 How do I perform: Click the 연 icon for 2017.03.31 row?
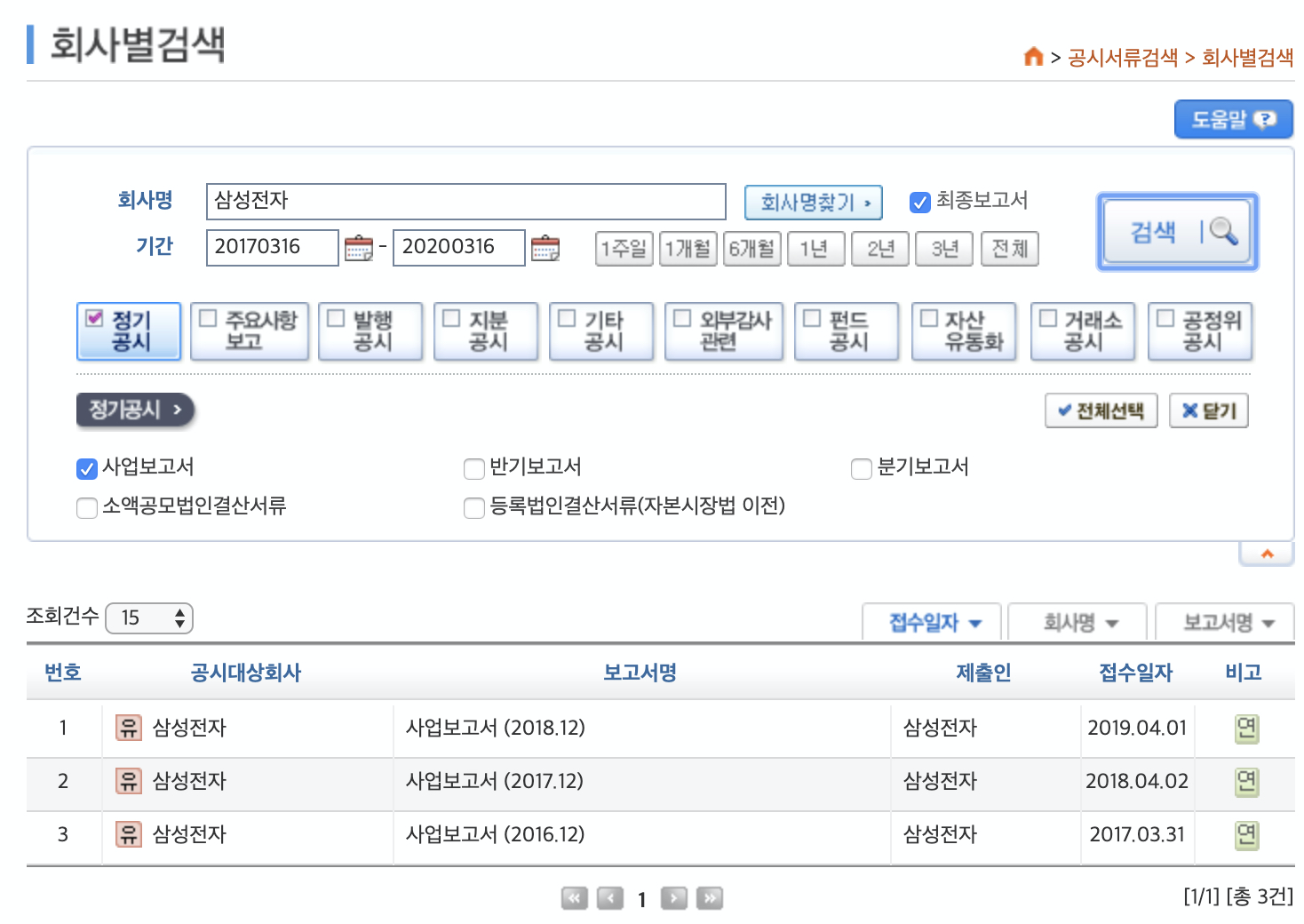(1247, 835)
